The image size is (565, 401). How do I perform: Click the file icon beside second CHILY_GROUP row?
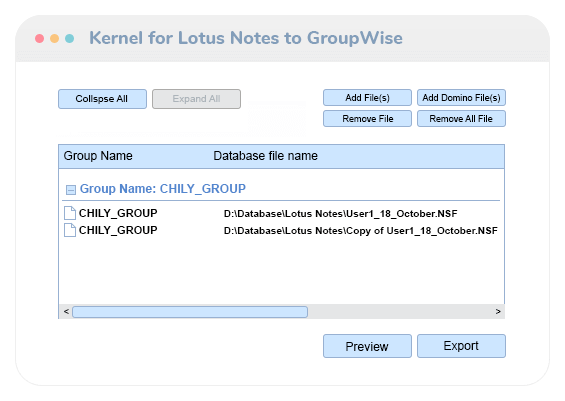click(x=70, y=230)
